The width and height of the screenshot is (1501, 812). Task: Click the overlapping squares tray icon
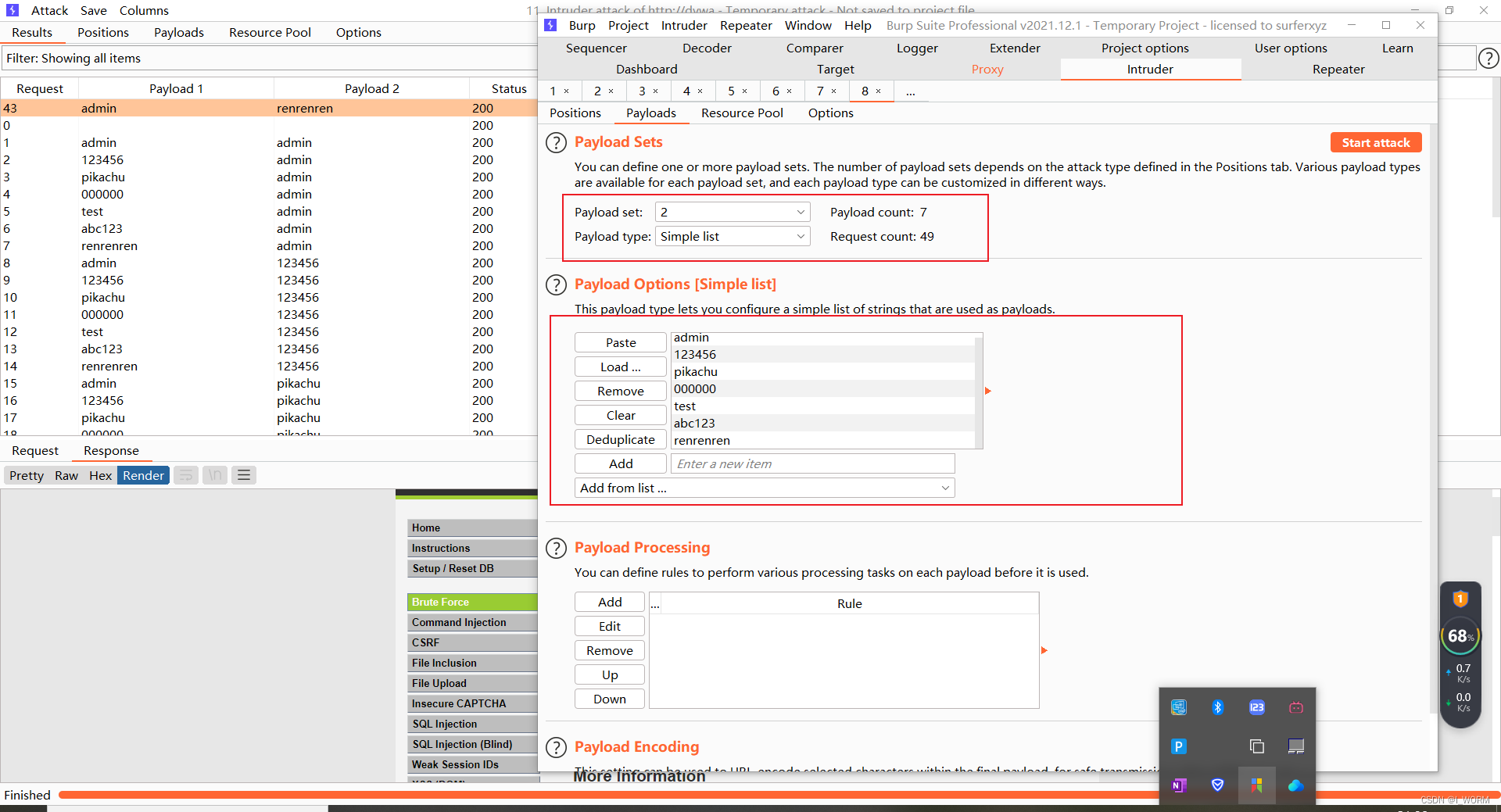(1256, 746)
